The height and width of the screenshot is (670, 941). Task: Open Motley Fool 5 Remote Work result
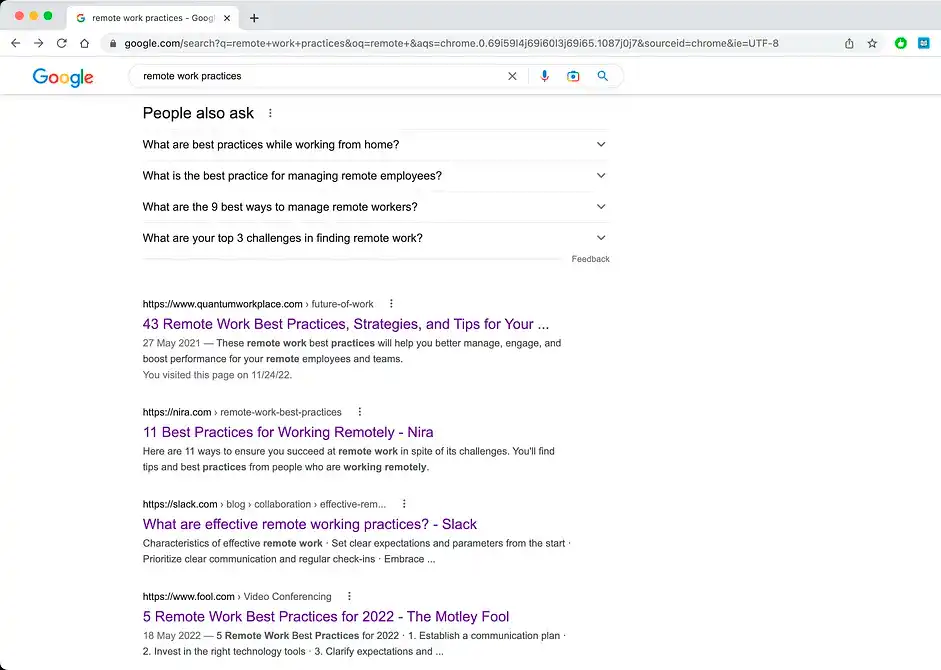[x=326, y=617]
